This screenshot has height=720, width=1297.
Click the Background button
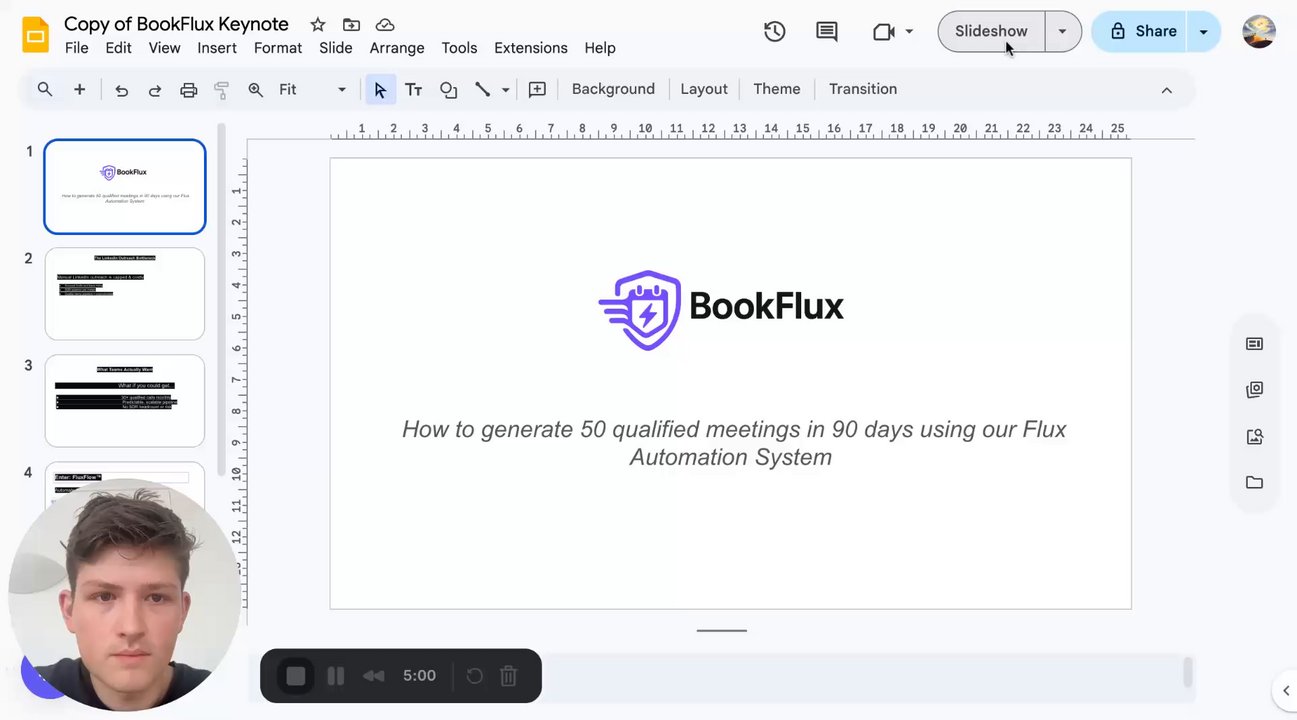613,89
